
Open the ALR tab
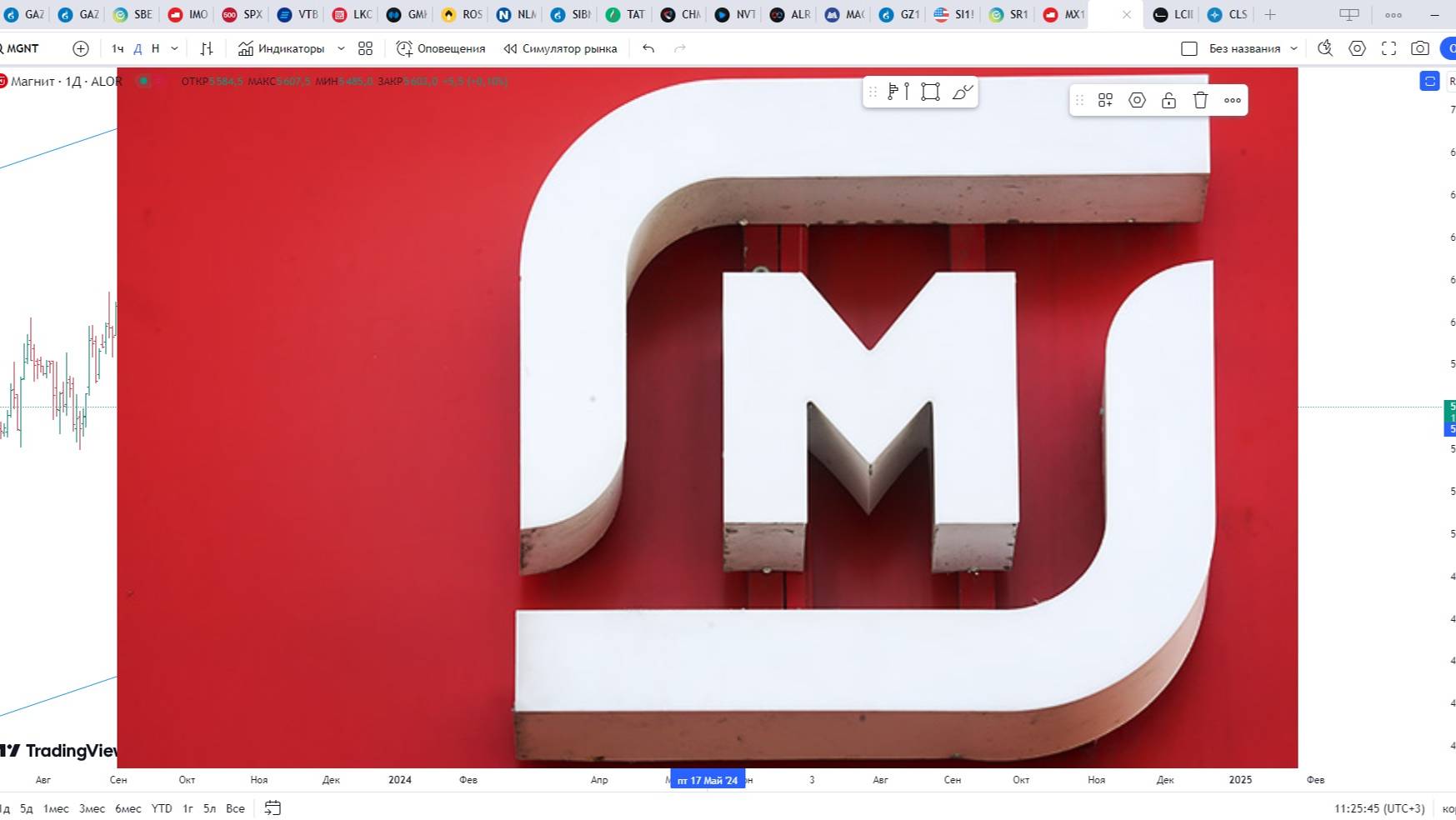click(x=791, y=14)
